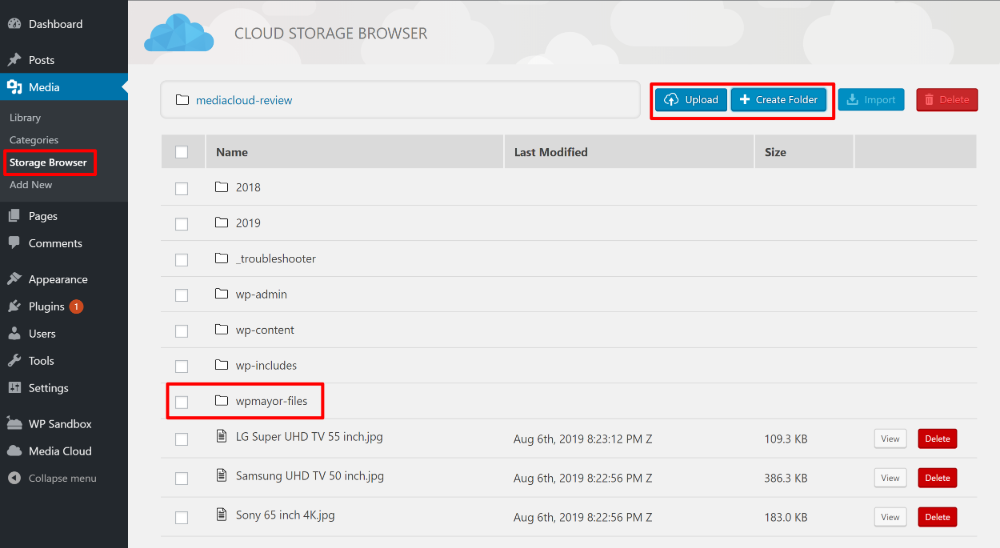Toggle the select-all checkbox in table header

point(182,152)
